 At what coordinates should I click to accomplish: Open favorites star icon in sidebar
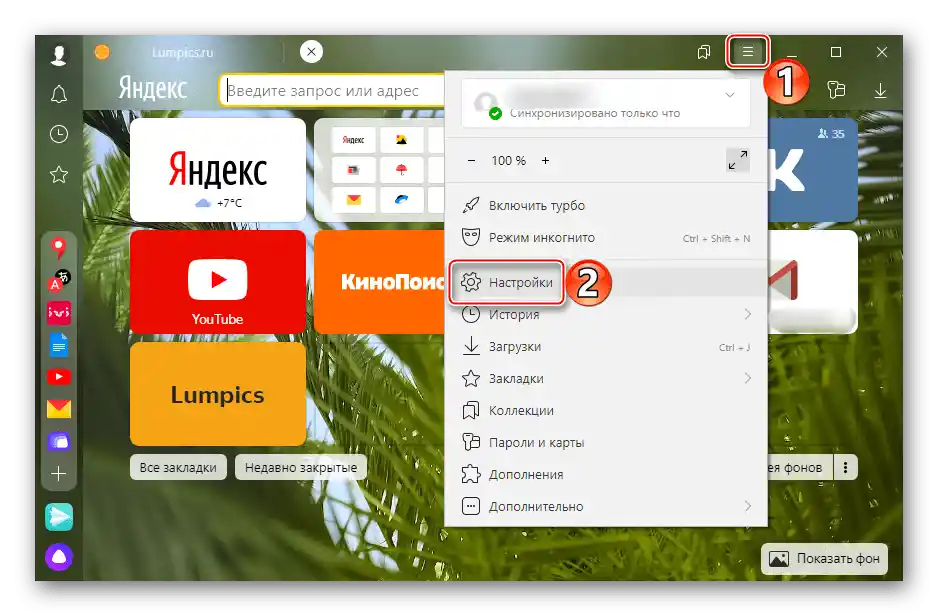[x=59, y=175]
